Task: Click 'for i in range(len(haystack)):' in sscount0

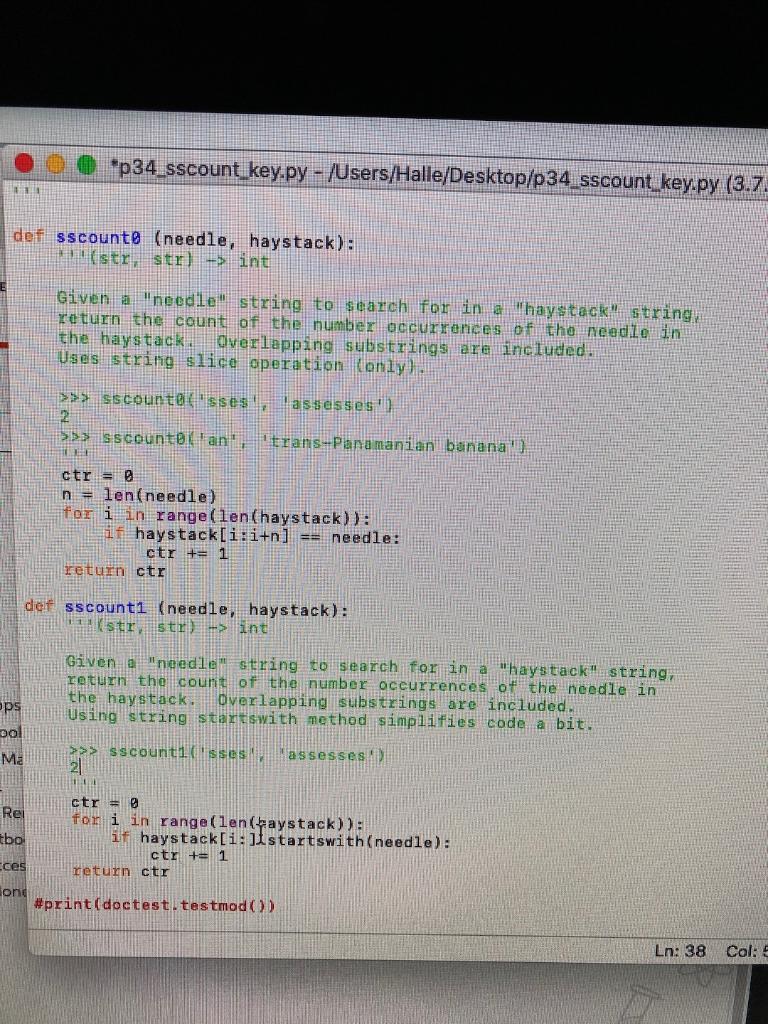Action: (217, 517)
